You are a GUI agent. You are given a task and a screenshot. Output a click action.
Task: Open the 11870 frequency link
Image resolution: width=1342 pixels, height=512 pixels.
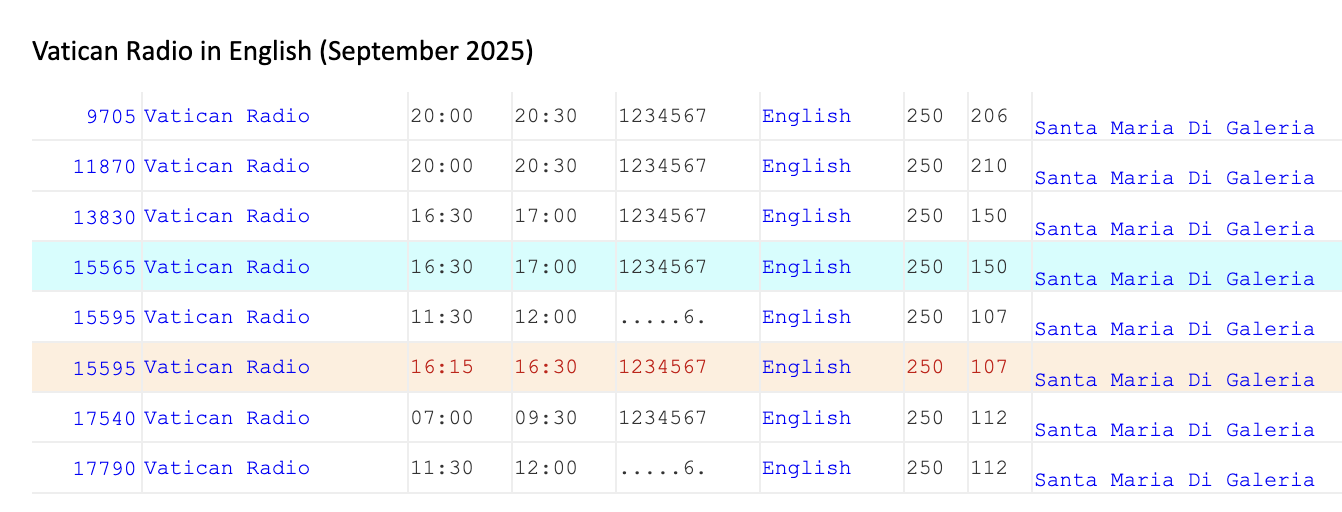[x=104, y=166]
